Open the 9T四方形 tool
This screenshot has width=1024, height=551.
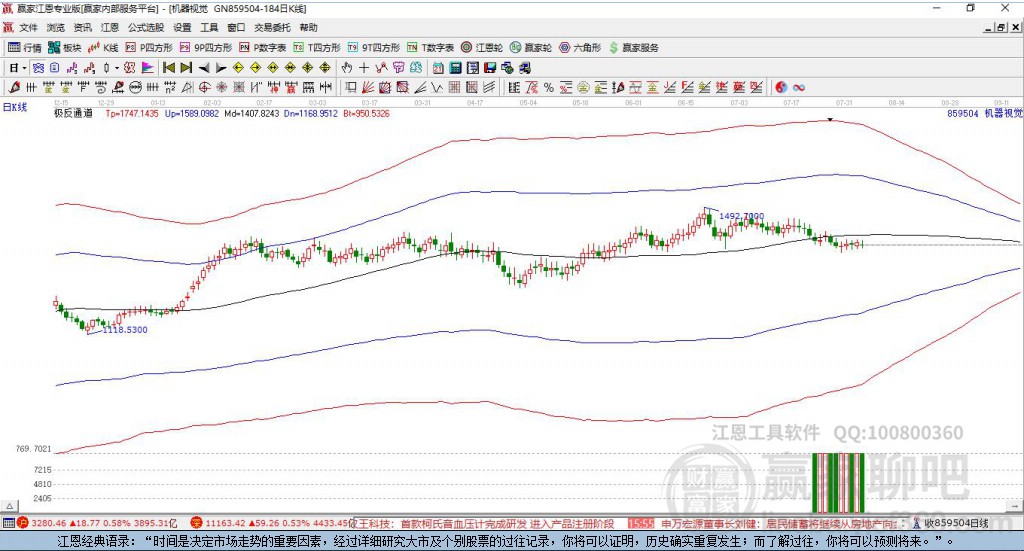(374, 48)
